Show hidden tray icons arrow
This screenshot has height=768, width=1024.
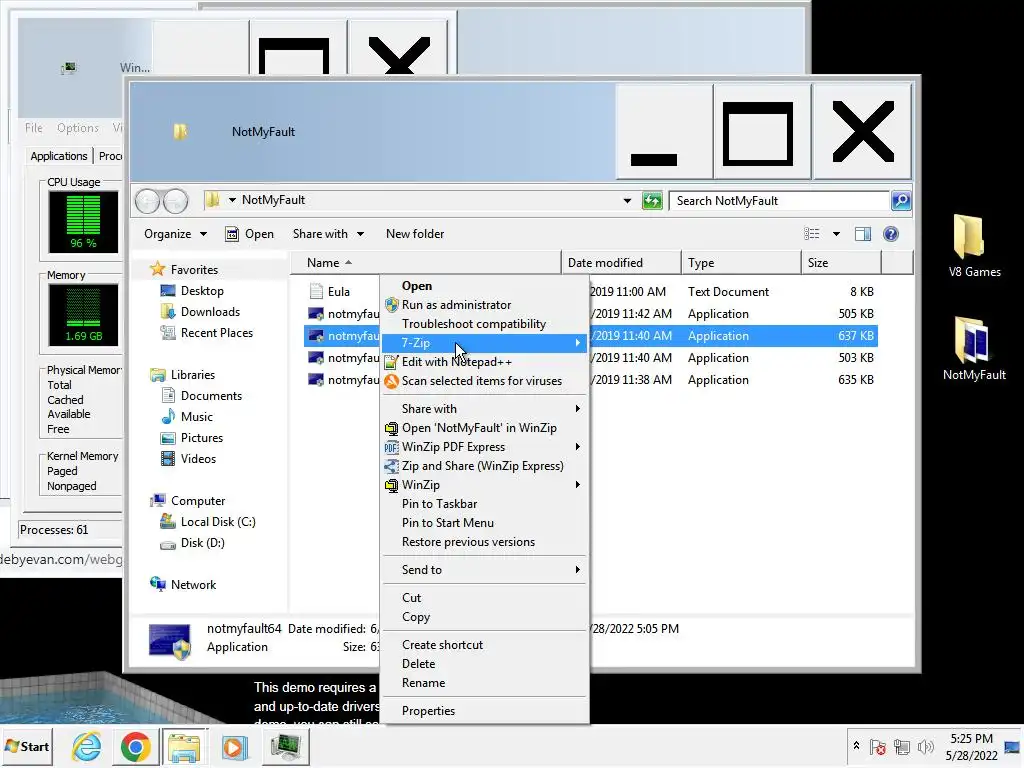click(856, 746)
